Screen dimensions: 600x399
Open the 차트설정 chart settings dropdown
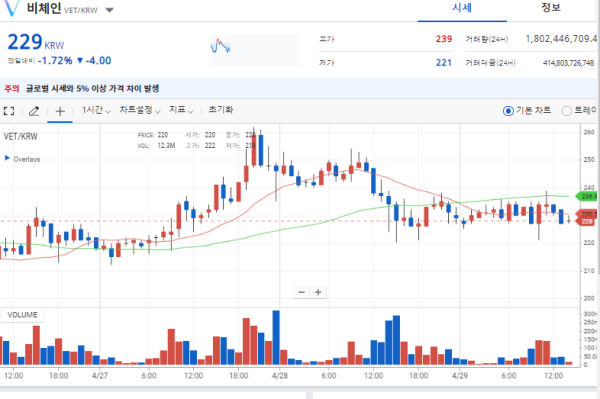[140, 110]
